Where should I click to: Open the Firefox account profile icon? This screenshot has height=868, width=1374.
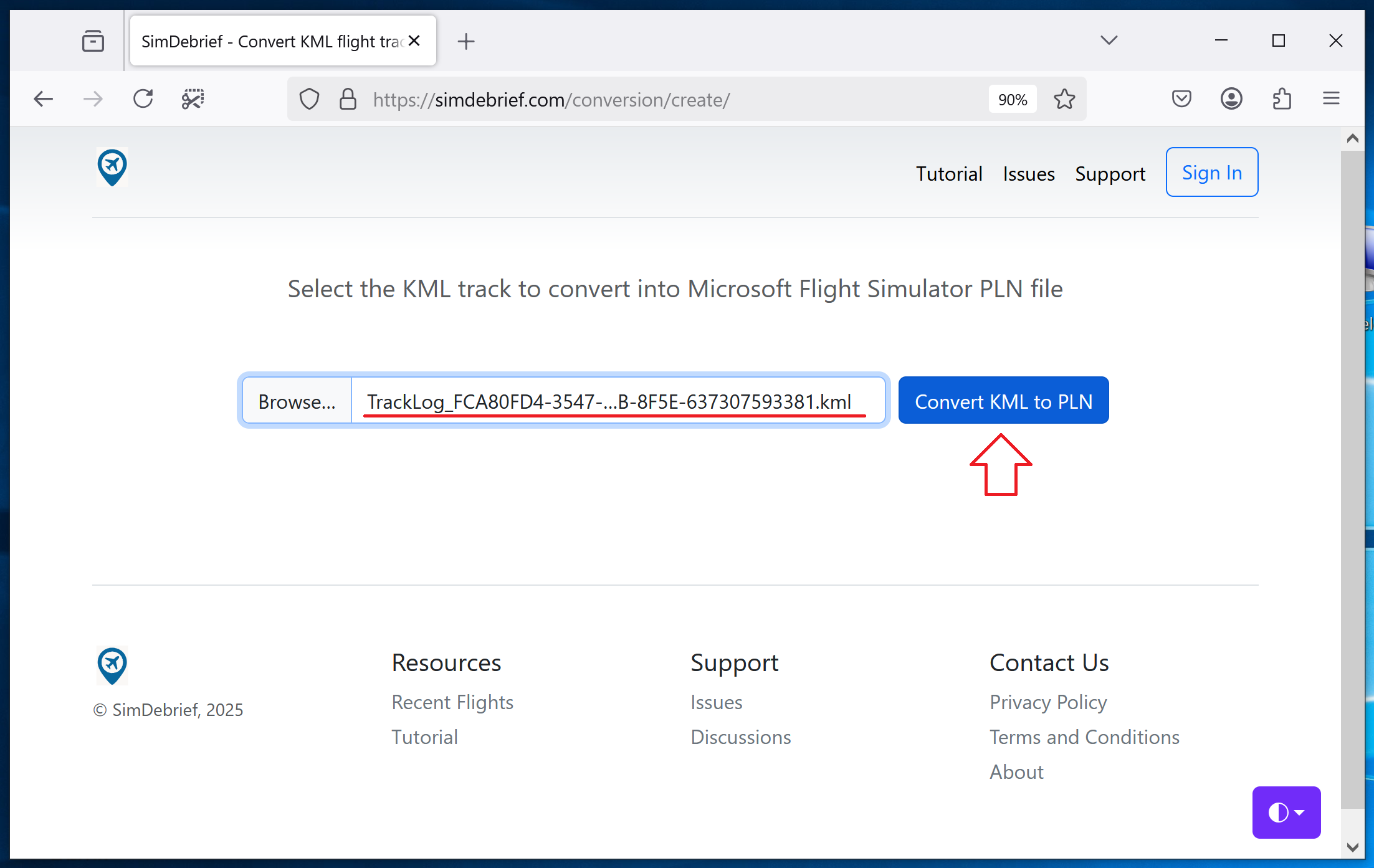pos(1231,99)
